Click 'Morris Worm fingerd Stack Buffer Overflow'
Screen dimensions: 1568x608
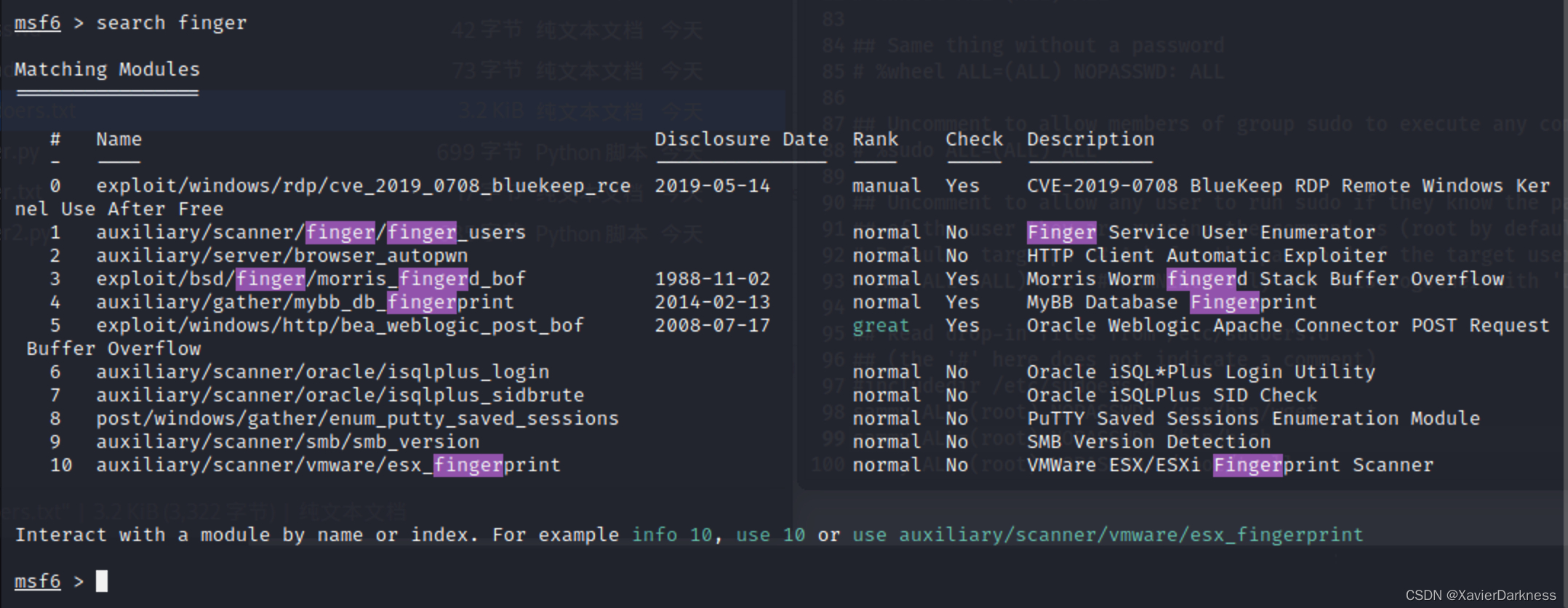pos(1265,279)
